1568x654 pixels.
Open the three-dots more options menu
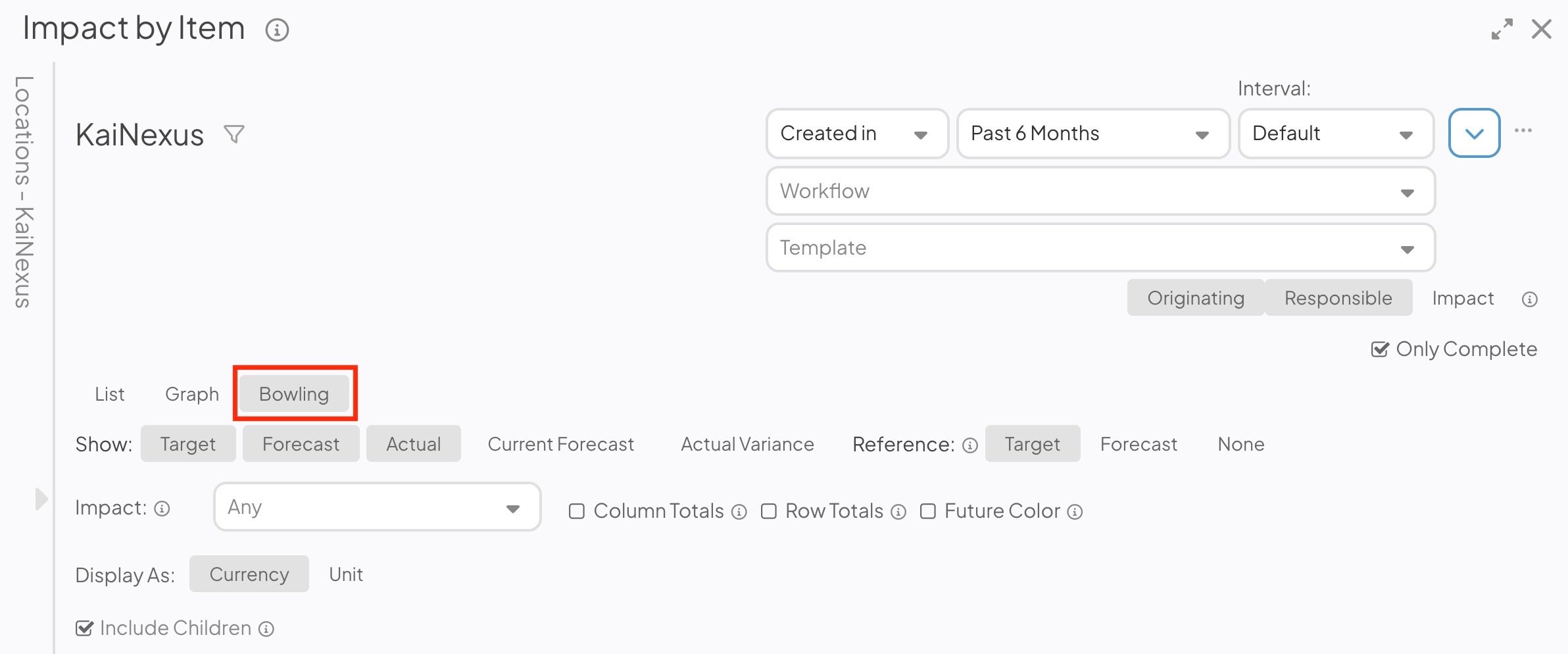pos(1523,130)
